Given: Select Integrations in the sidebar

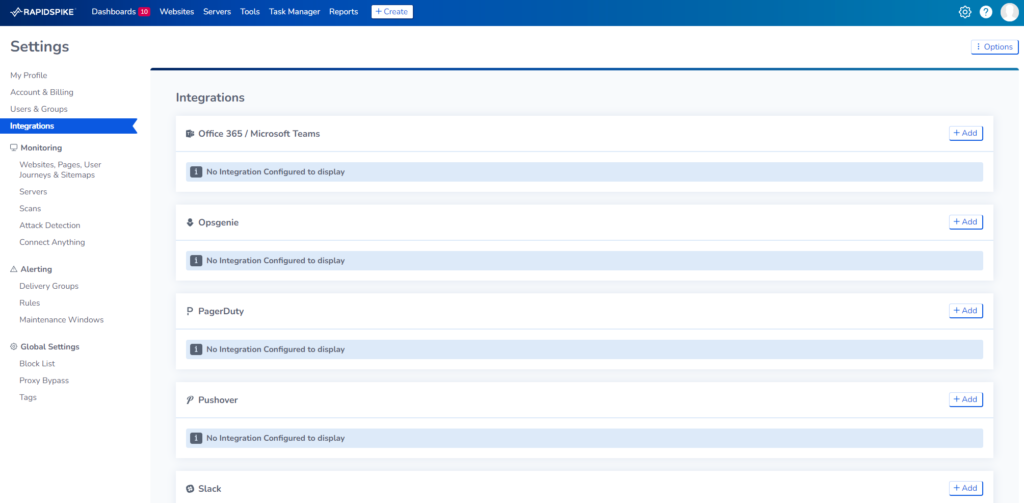Looking at the screenshot, I should coord(69,126).
